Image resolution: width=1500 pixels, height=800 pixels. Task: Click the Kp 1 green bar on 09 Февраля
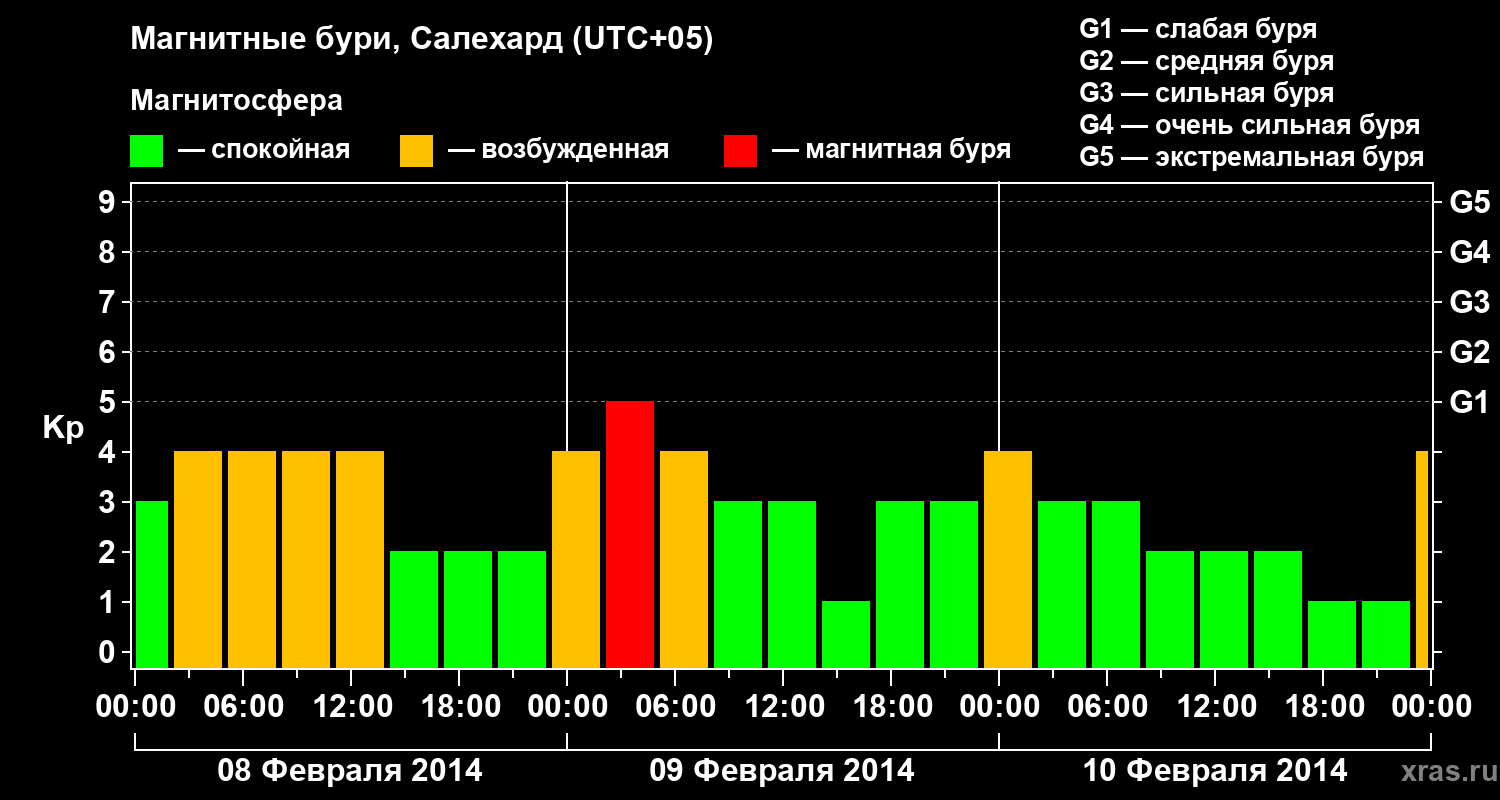846,634
